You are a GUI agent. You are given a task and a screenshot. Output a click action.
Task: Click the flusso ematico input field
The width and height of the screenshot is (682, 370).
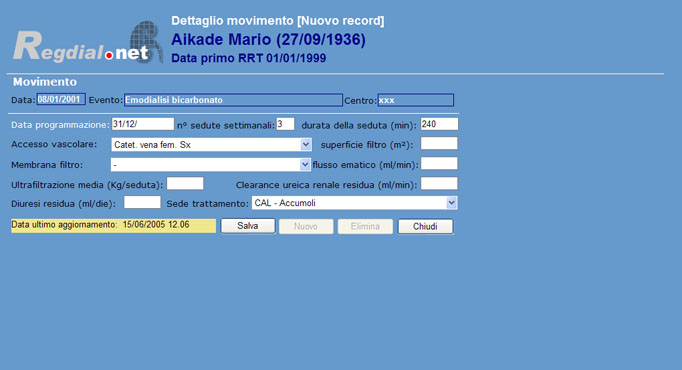[x=439, y=163]
